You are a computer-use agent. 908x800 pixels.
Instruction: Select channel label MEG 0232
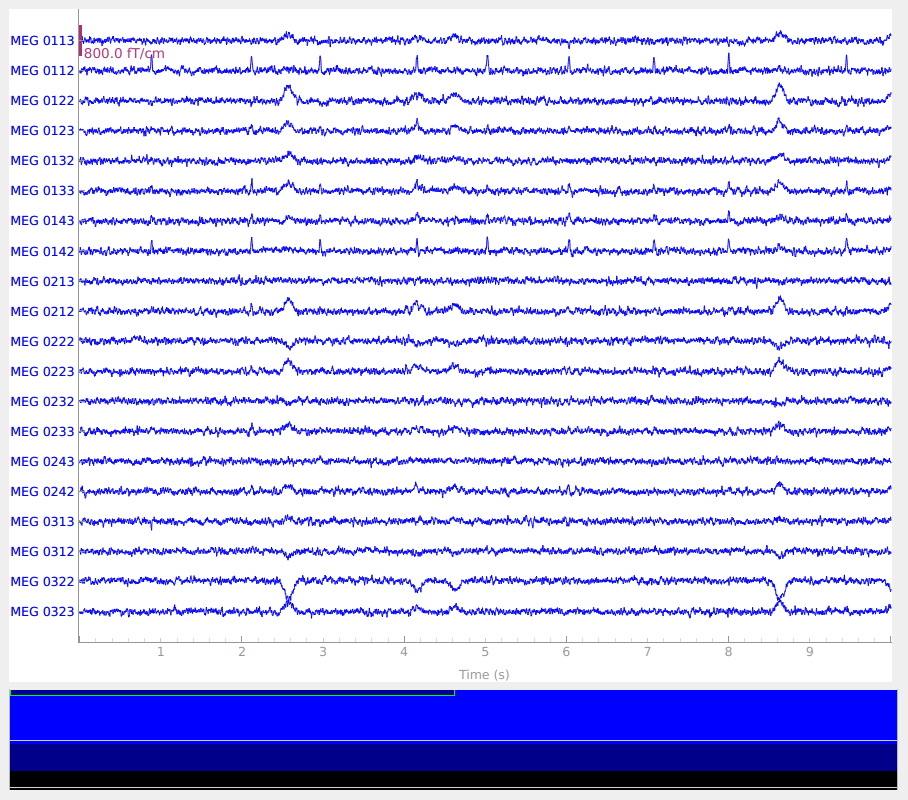(42, 401)
